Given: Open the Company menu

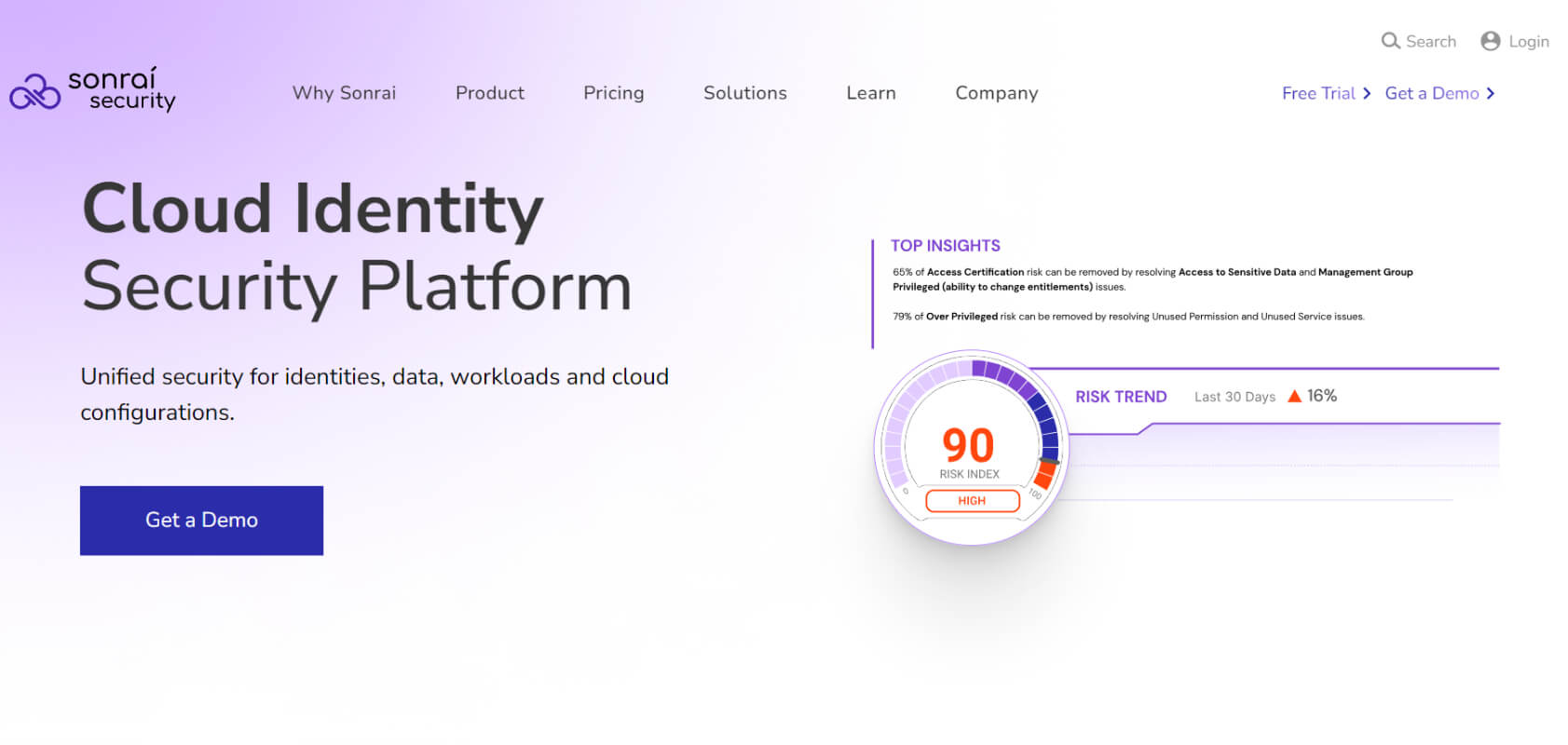Looking at the screenshot, I should (x=997, y=93).
